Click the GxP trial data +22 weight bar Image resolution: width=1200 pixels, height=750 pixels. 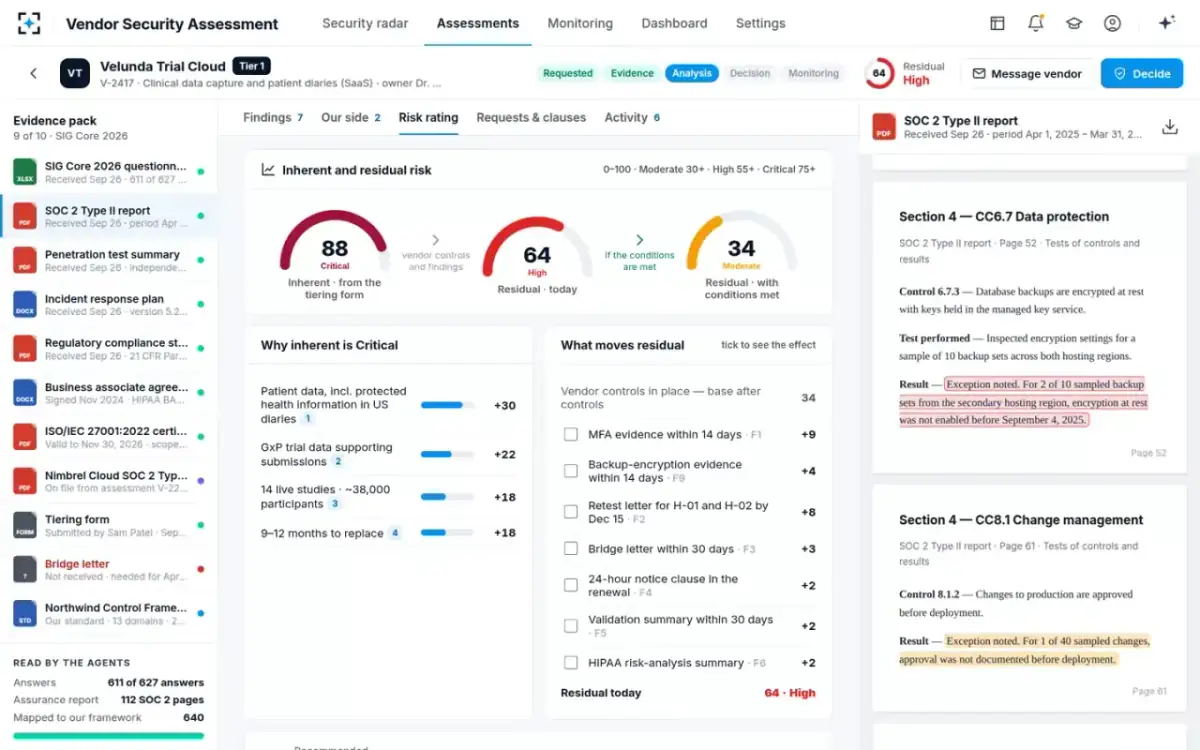[448, 454]
